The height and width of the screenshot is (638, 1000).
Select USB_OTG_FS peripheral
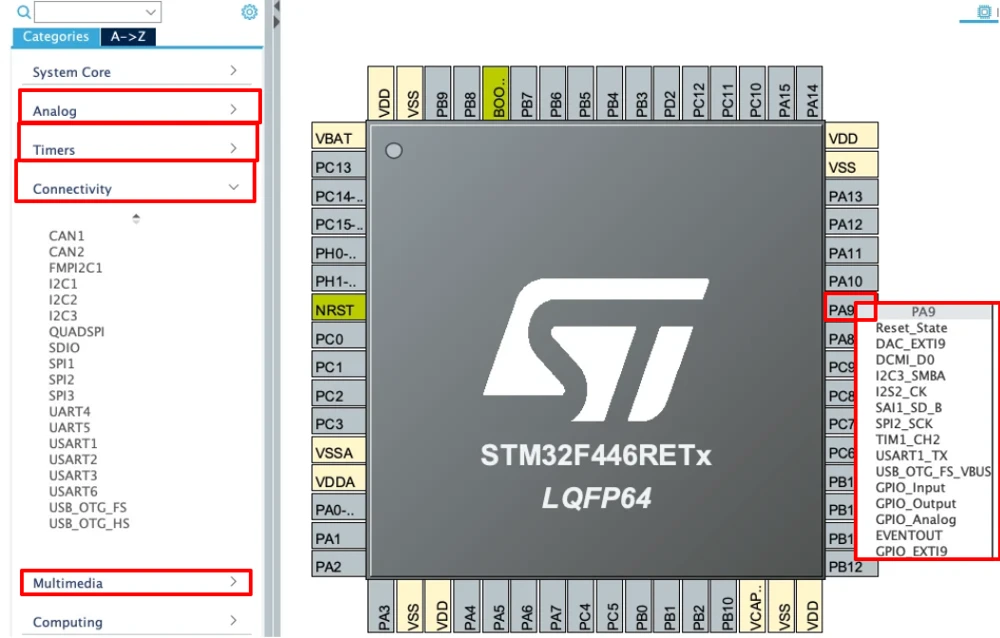87,507
